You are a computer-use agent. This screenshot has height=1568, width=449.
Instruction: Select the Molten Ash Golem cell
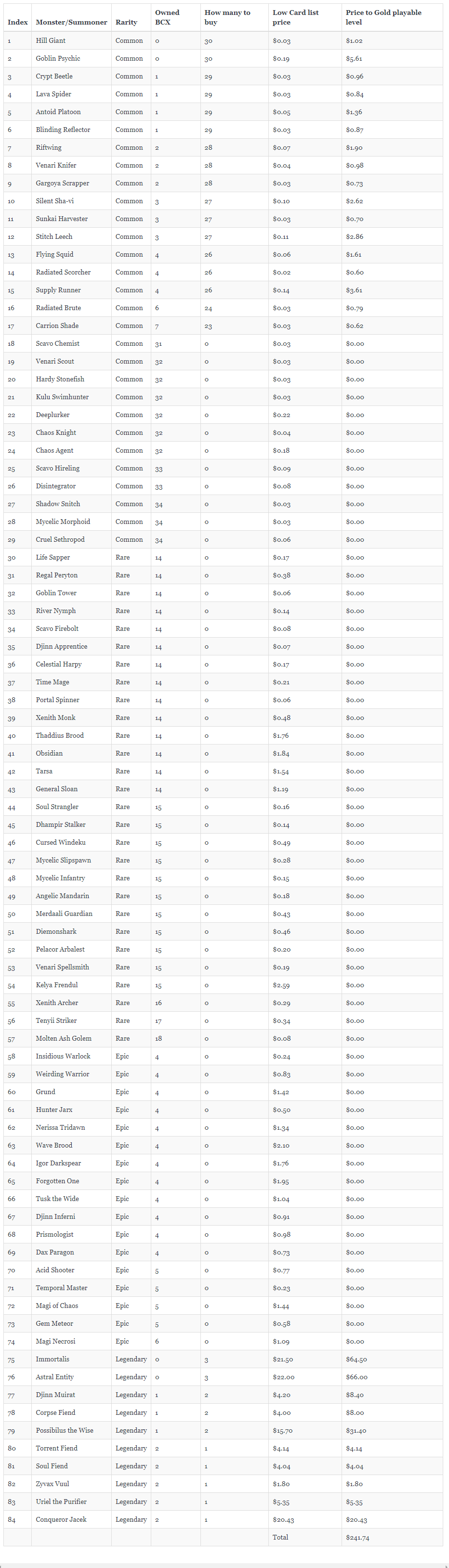pyautogui.click(x=64, y=1038)
